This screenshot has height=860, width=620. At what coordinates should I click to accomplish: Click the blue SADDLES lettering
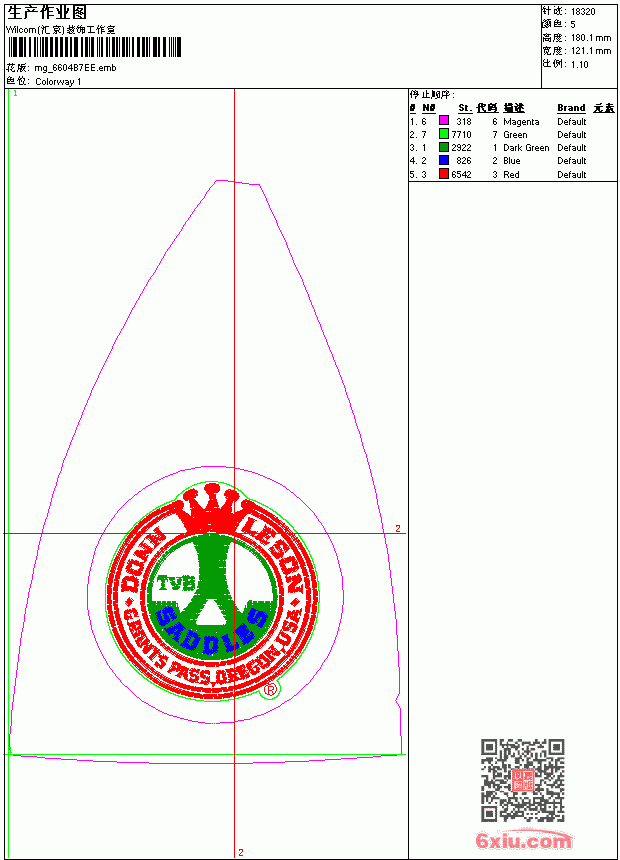pyautogui.click(x=211, y=632)
